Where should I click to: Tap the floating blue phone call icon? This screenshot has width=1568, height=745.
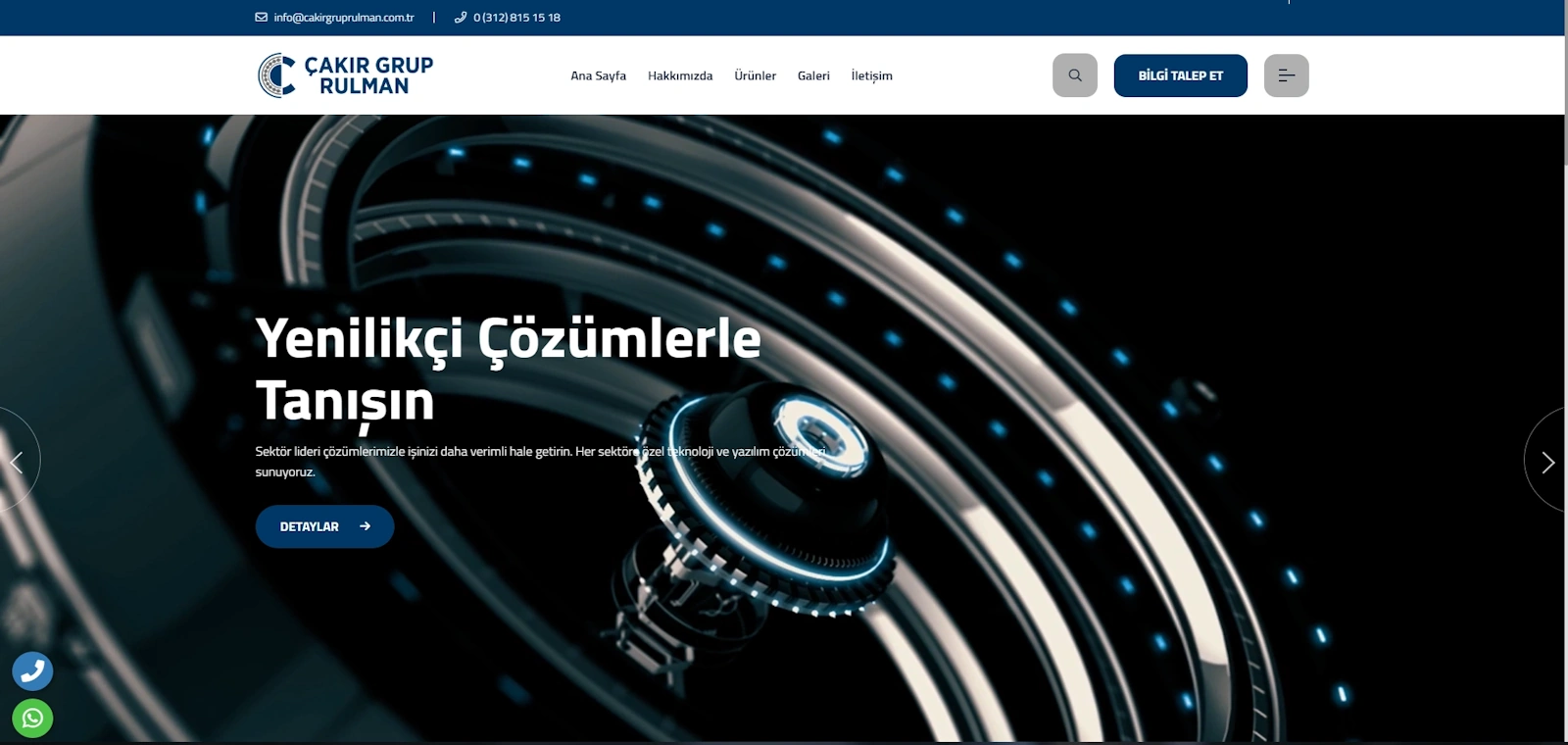[x=32, y=671]
